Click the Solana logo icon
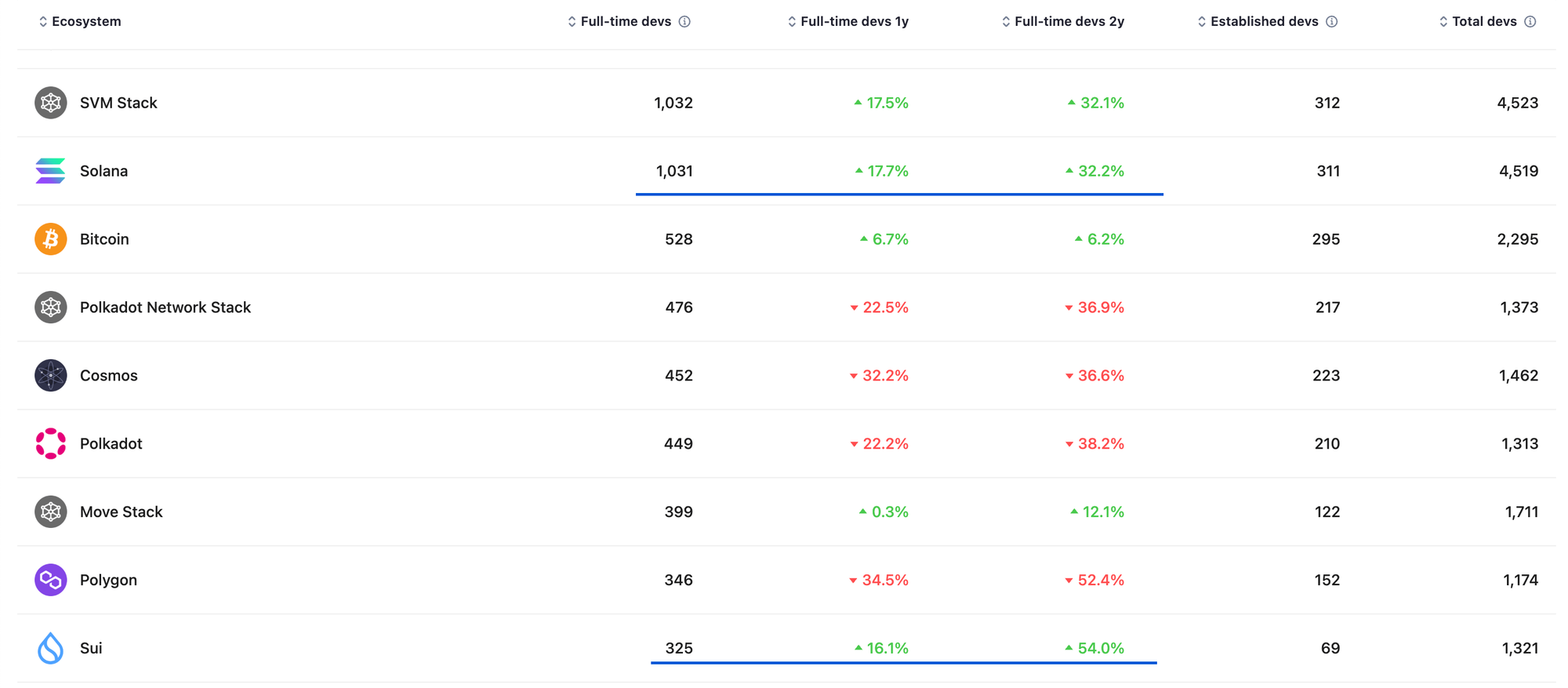 [50, 171]
